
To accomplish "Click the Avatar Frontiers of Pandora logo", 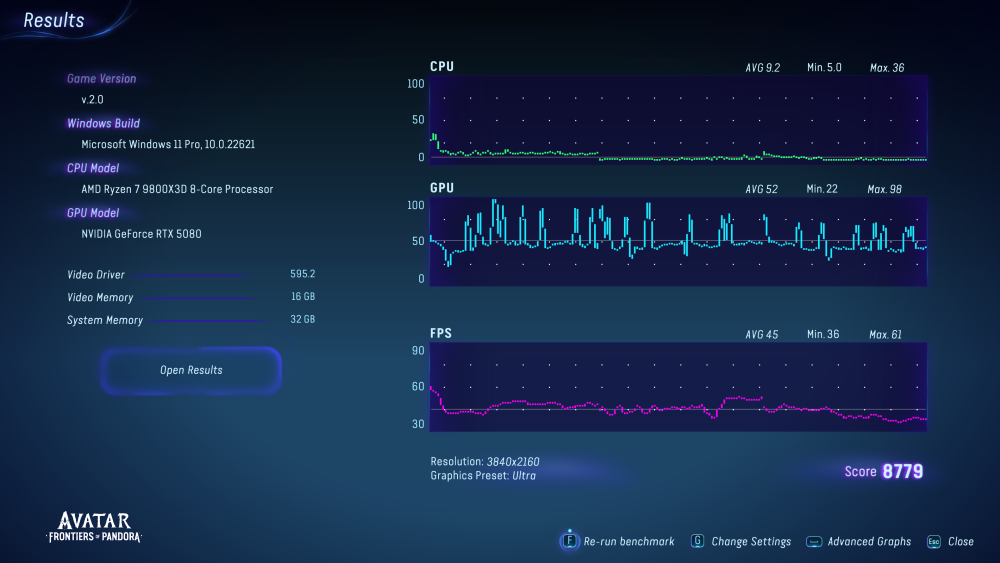I will [94, 526].
